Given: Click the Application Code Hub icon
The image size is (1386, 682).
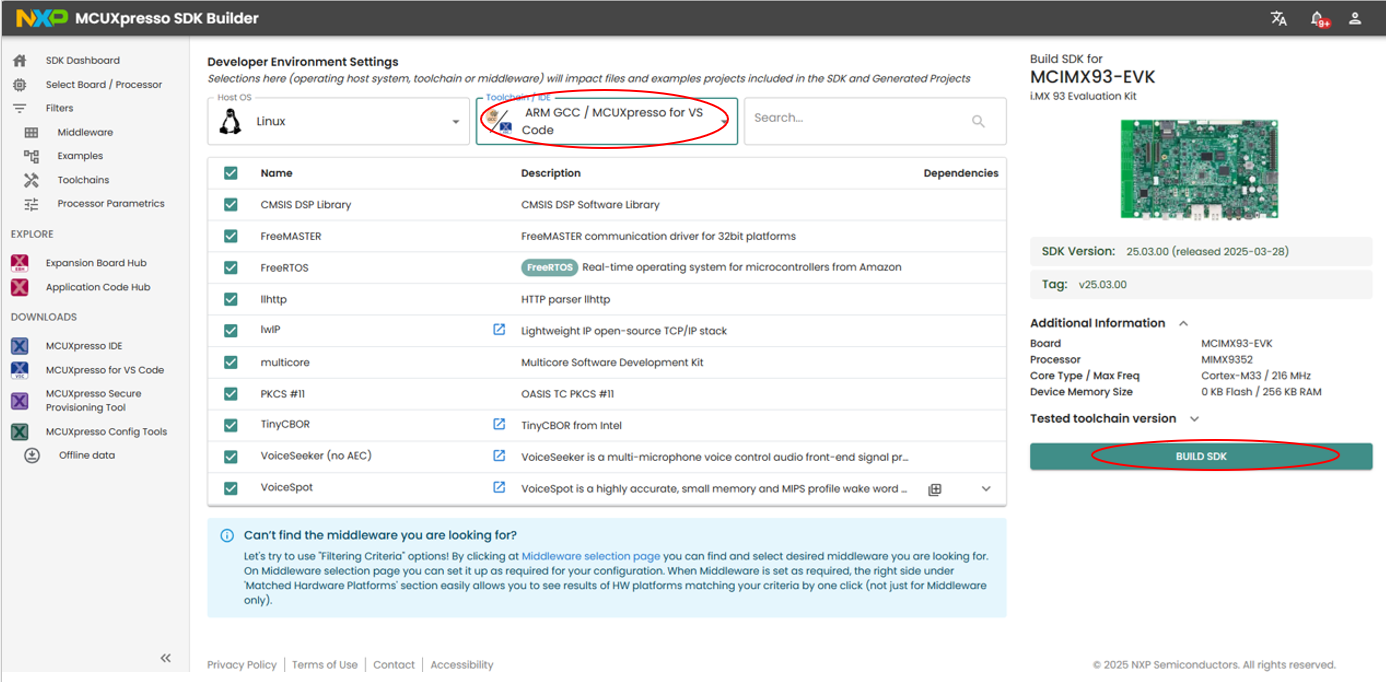Looking at the screenshot, I should point(19,287).
